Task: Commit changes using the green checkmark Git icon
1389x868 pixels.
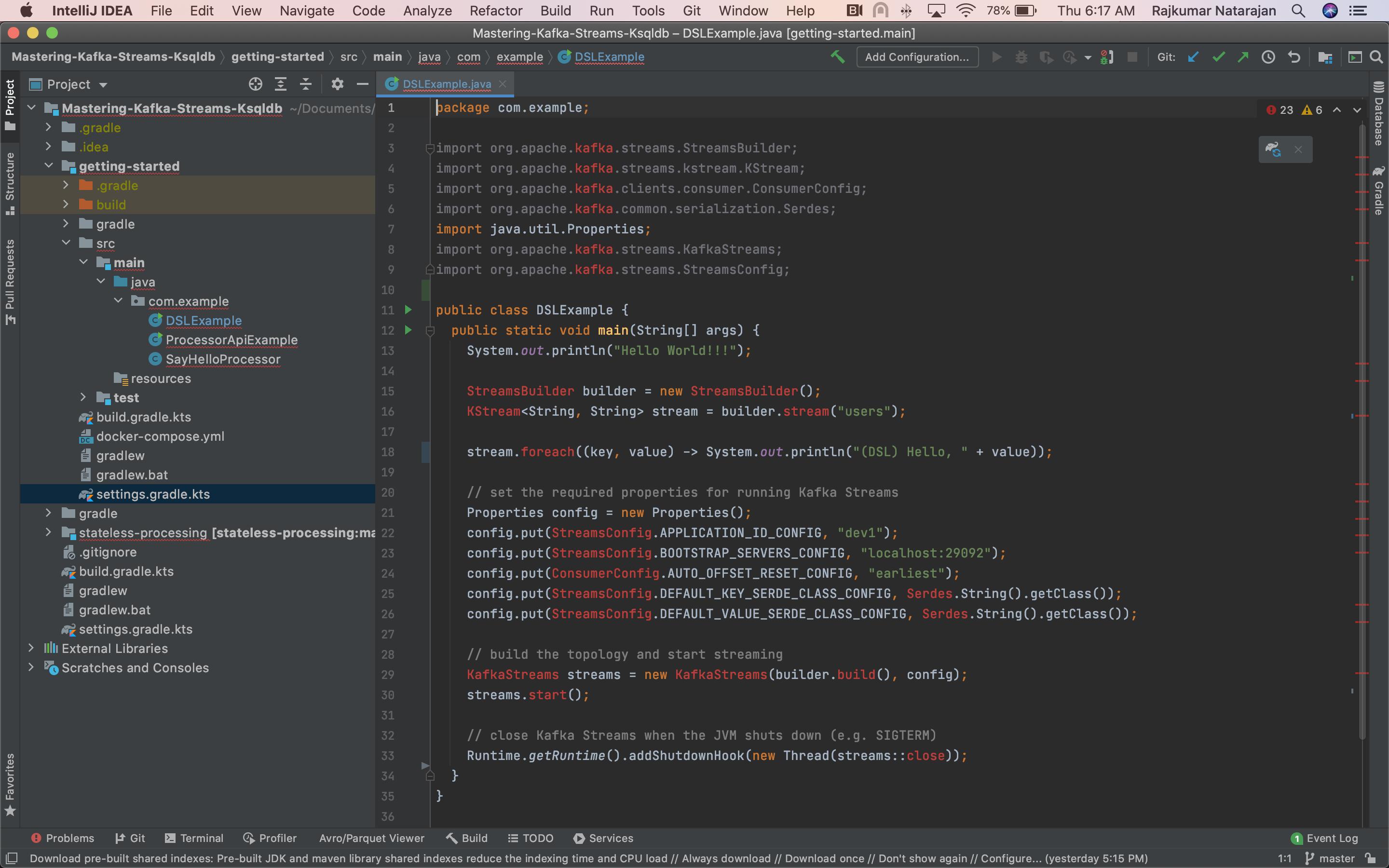Action: [x=1218, y=57]
